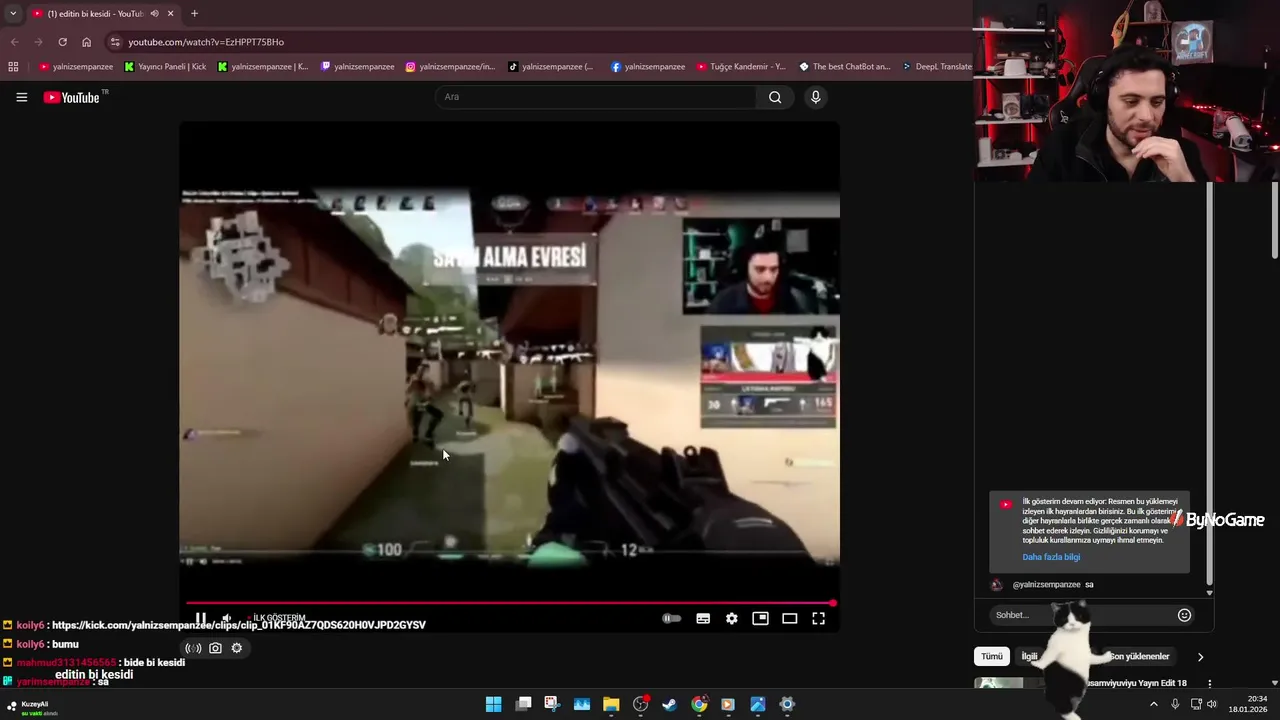Open the Facebook 'yalnizsempanzee' bookmark

tap(648, 67)
